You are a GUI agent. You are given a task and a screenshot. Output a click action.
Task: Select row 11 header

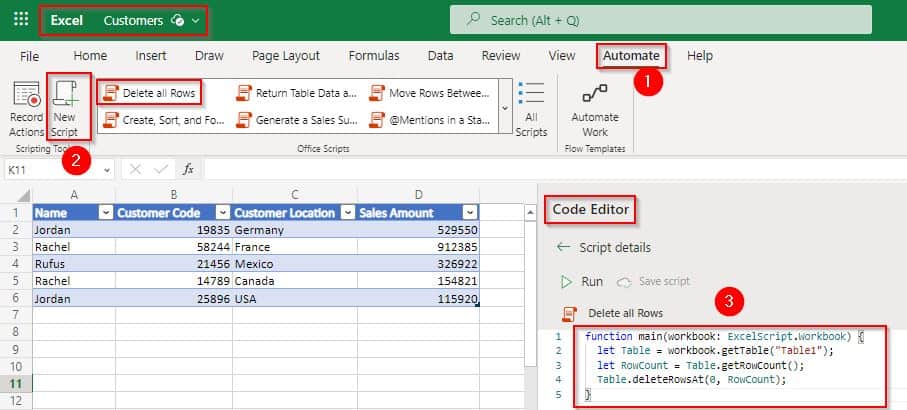pos(16,383)
